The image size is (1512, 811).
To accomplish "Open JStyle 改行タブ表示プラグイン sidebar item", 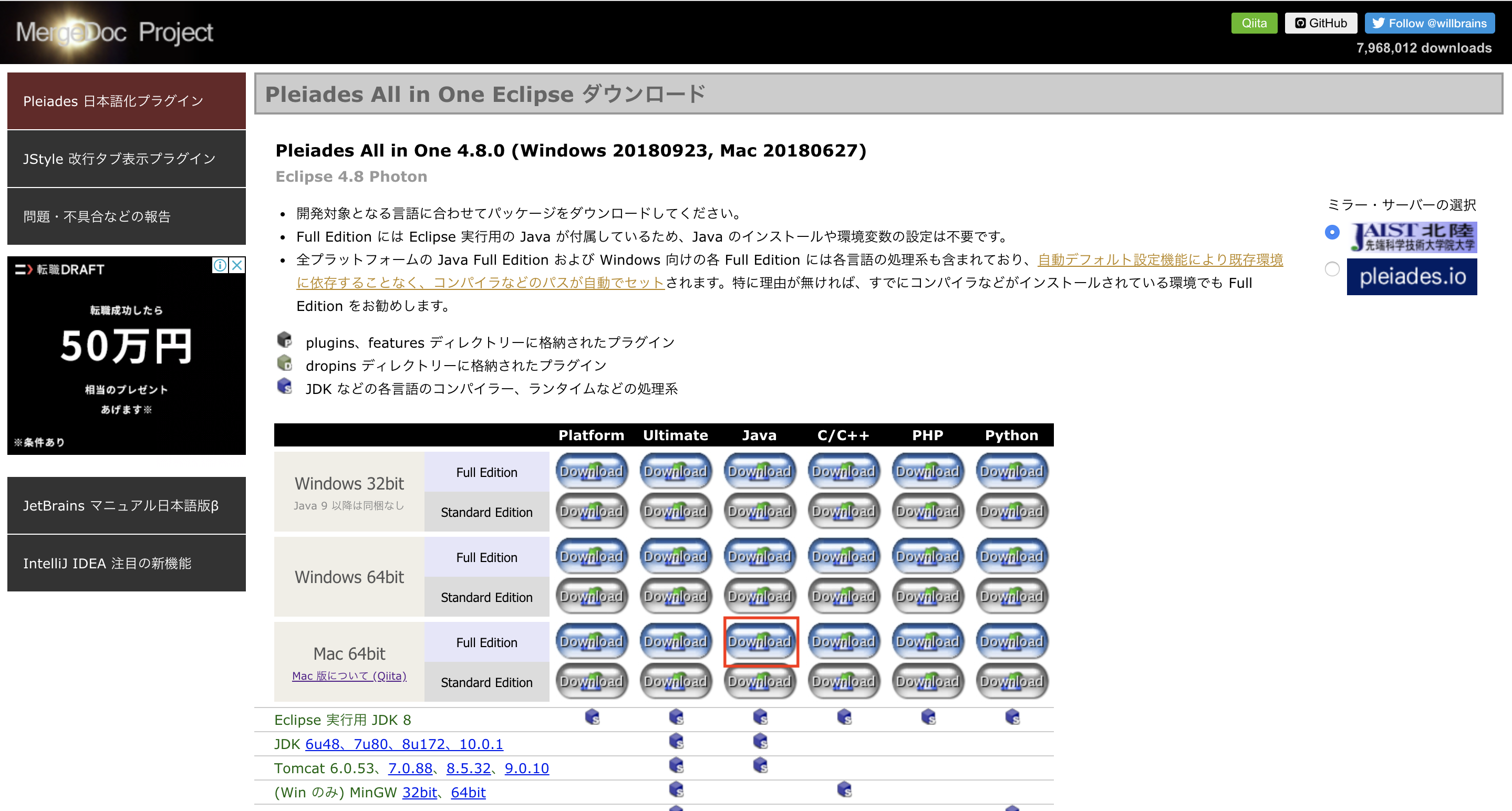I will pos(126,159).
